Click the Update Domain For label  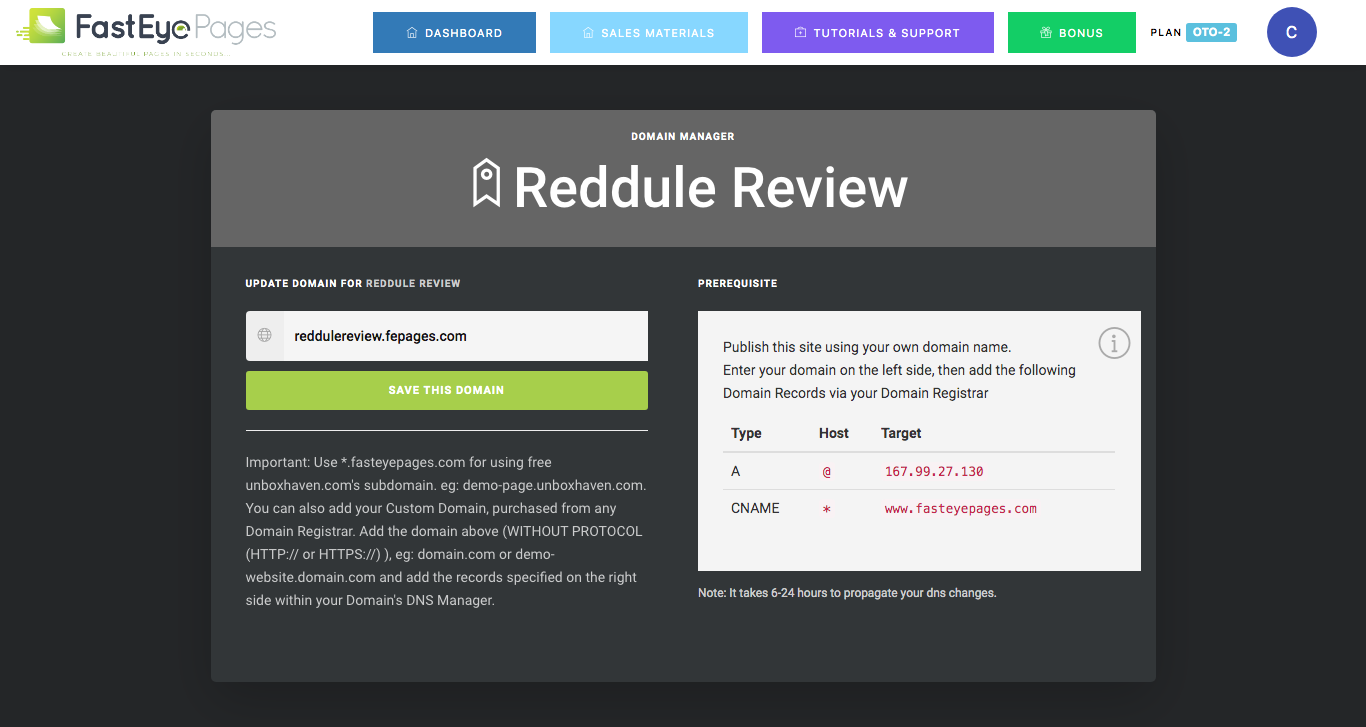[x=304, y=283]
